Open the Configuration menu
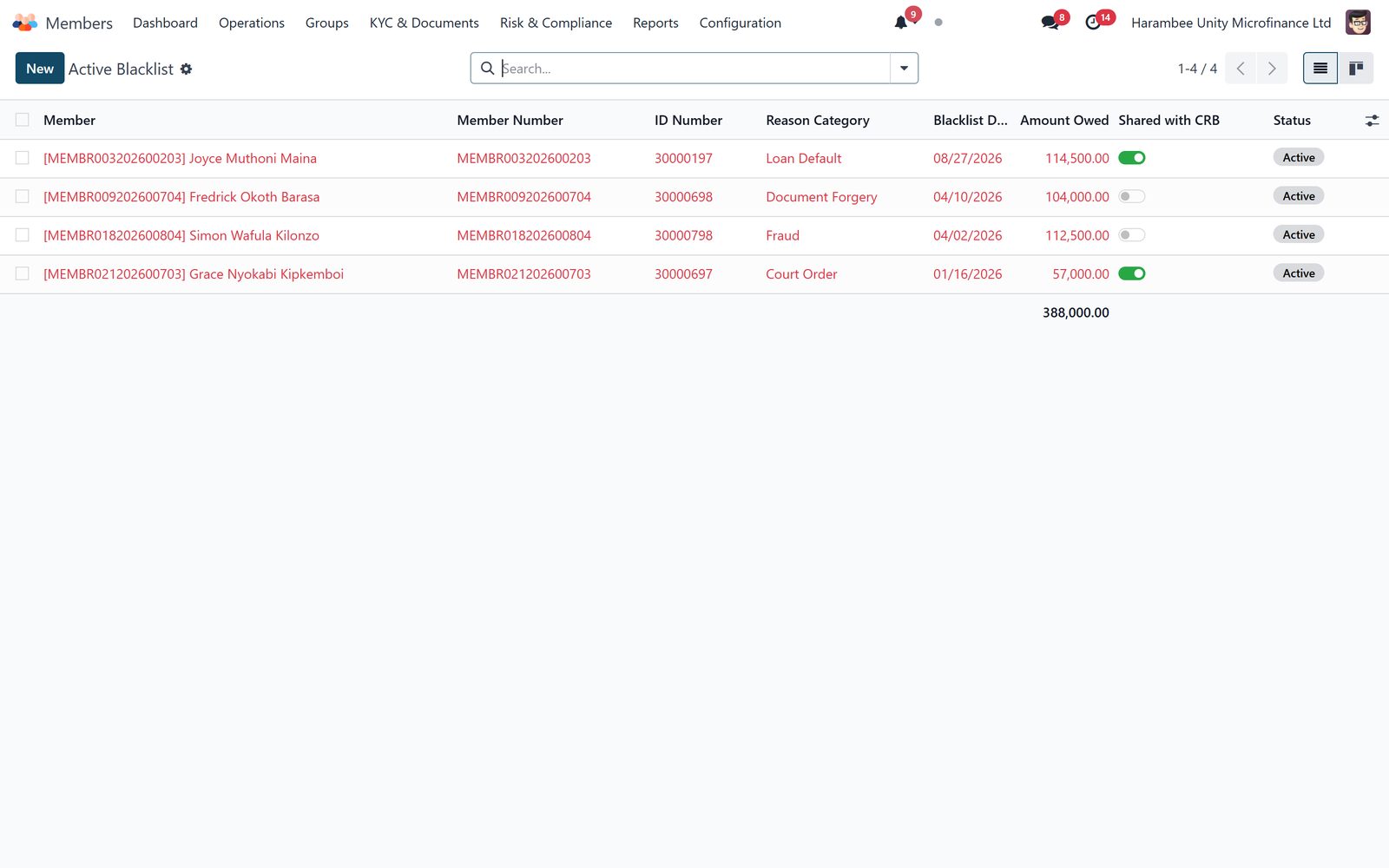The image size is (1389, 868). point(740,23)
